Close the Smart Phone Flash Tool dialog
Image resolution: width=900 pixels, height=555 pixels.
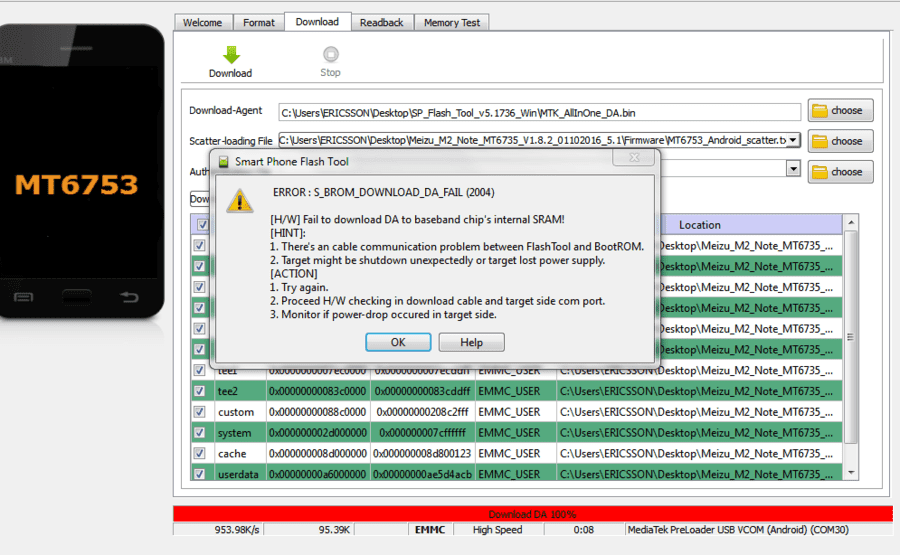pos(634,157)
